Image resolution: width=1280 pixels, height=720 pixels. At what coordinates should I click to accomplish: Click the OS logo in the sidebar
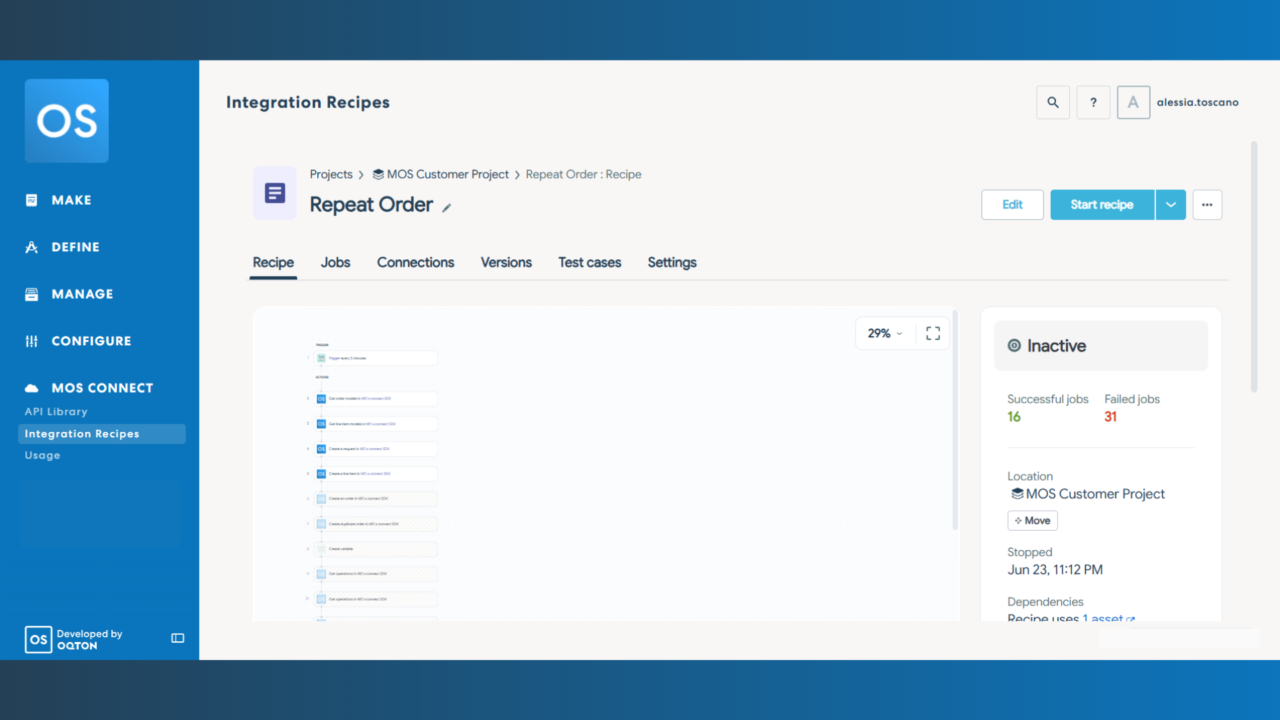(67, 121)
